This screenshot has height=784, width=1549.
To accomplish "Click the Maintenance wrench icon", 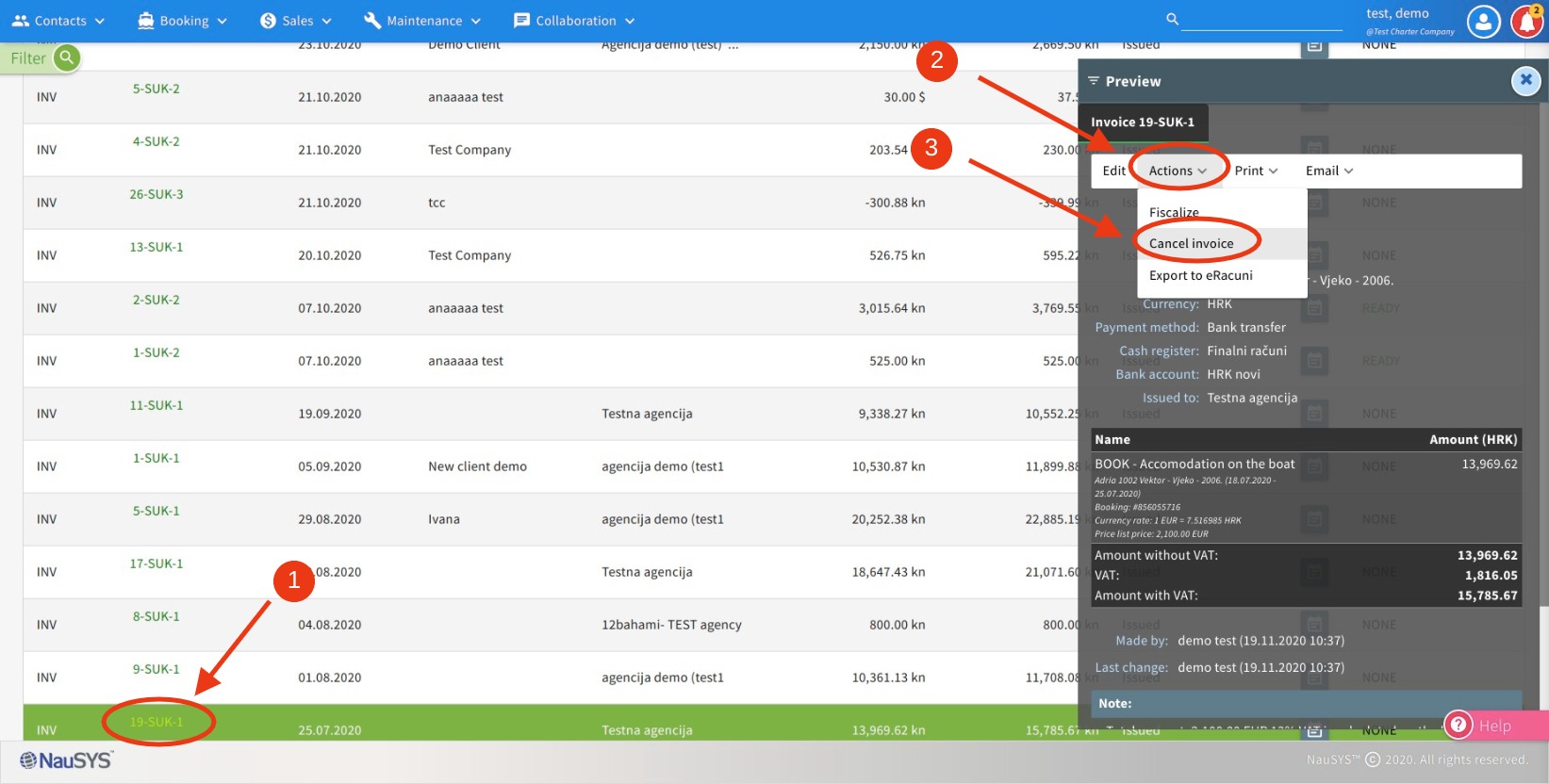I will 372,21.
